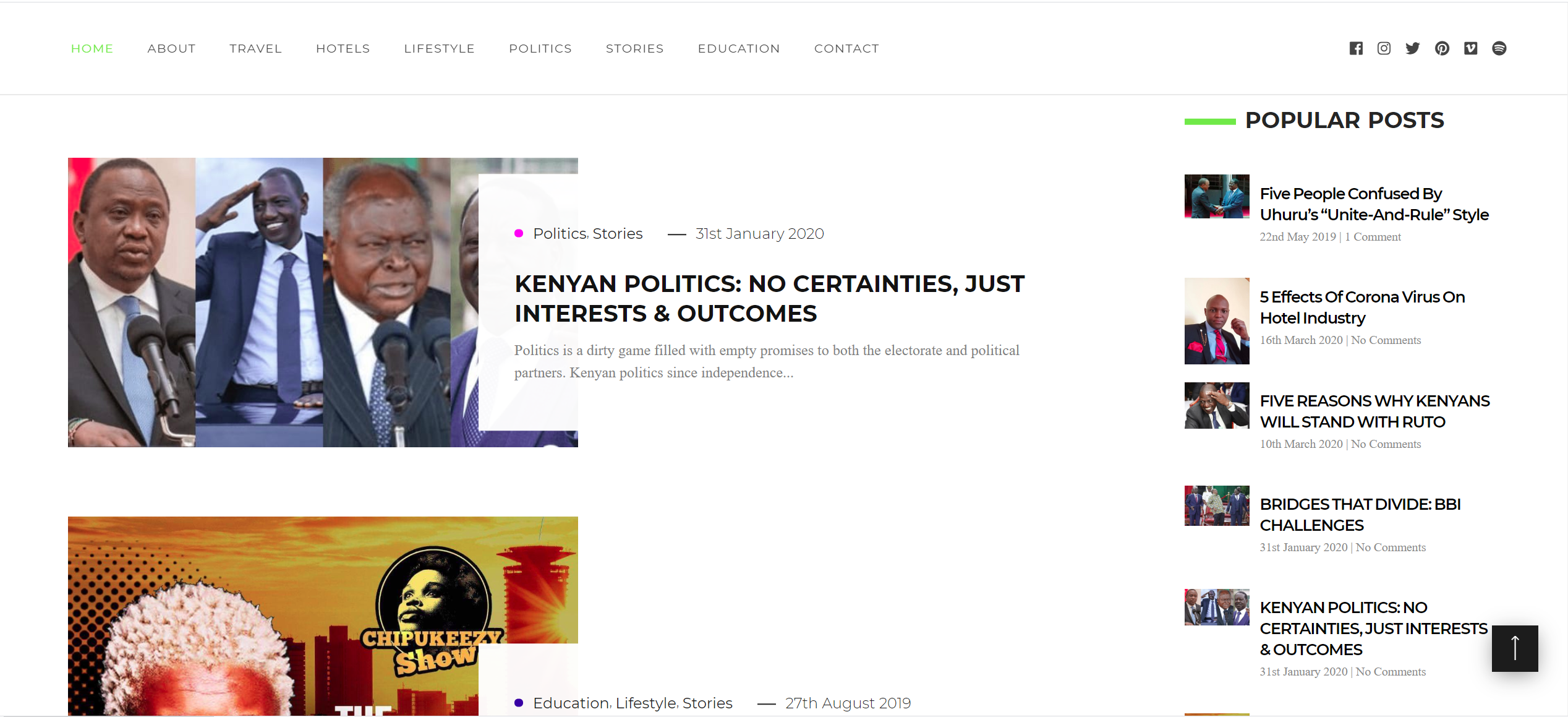Click the back-to-top arrow button
This screenshot has height=717, width=1568.
point(1515,648)
